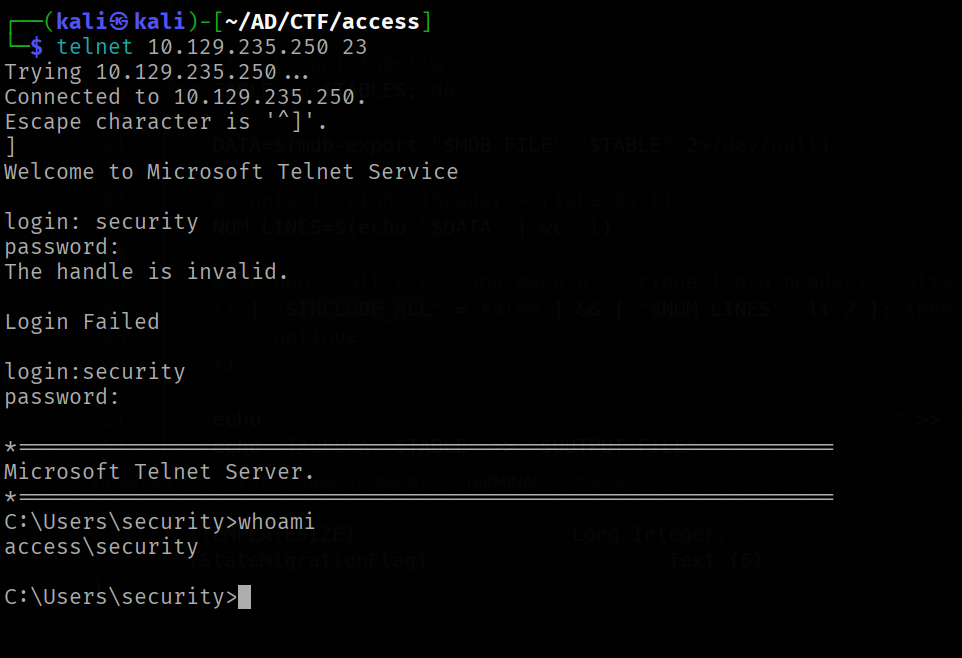Click the 'Welcome to Microsoft Telnet Service' line

[231, 172]
